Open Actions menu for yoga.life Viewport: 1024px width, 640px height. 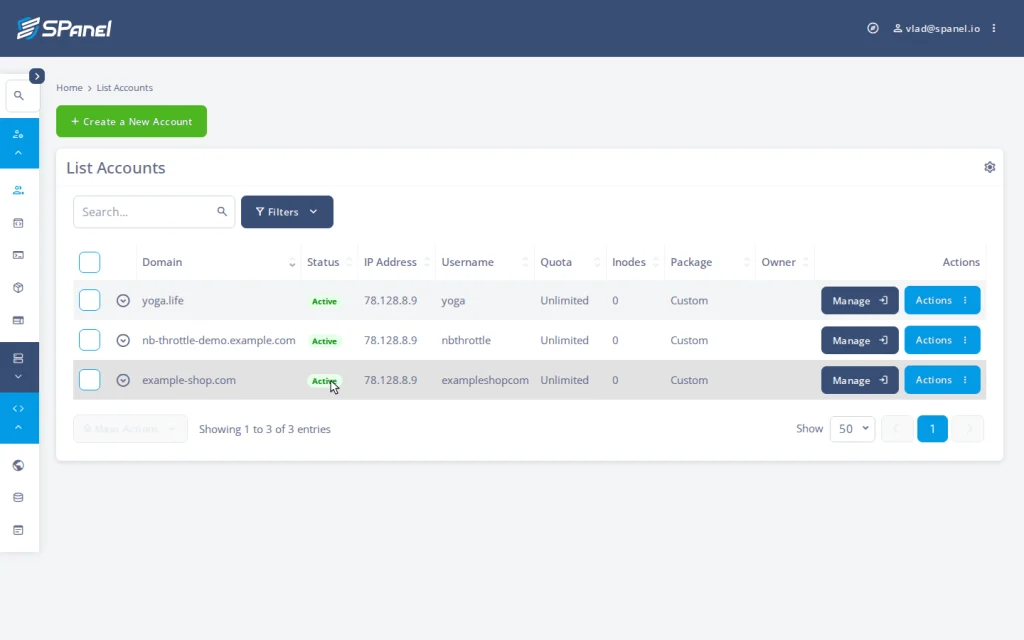942,300
